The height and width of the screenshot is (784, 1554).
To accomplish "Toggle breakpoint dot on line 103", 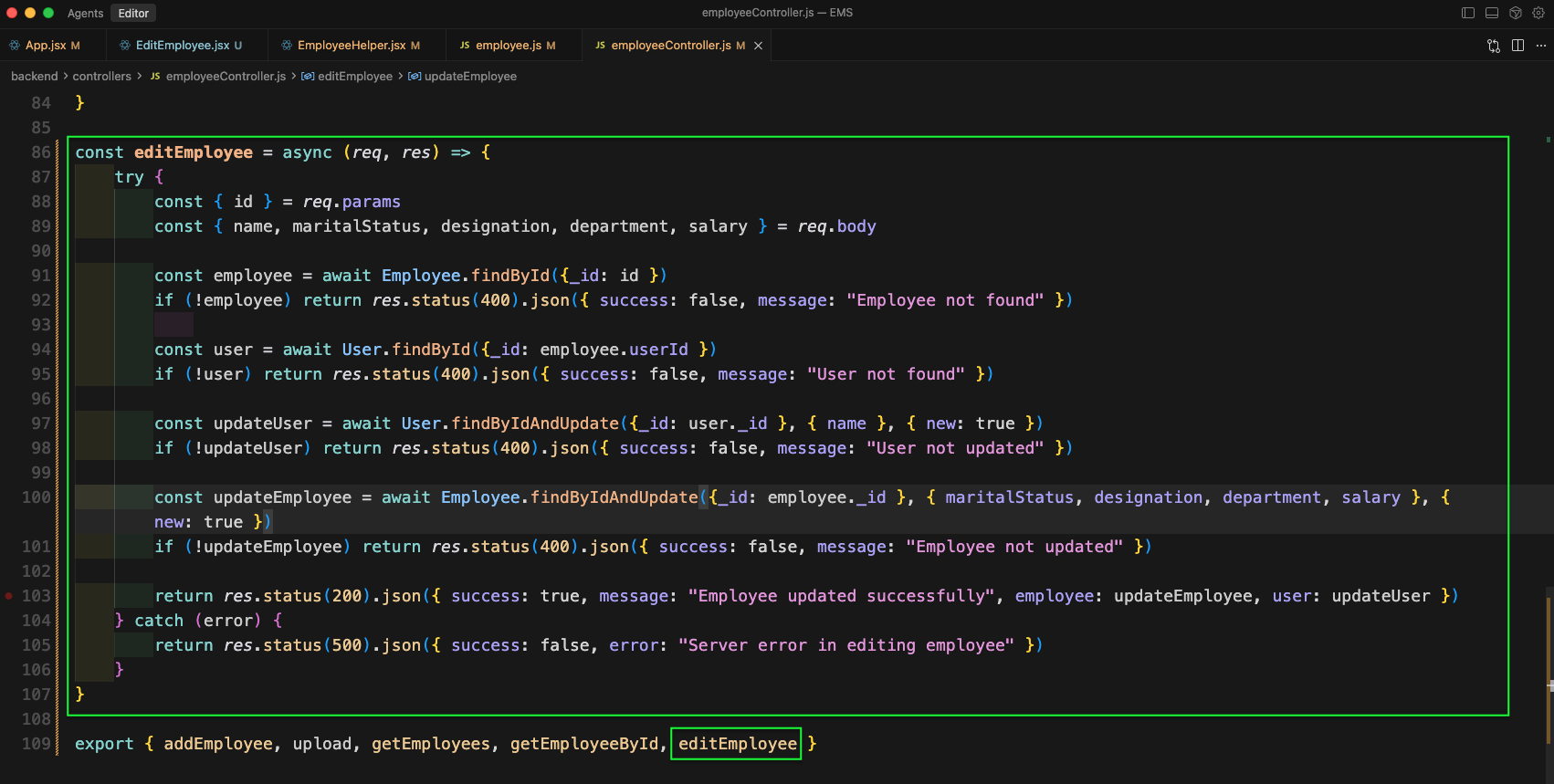I will click(x=9, y=596).
